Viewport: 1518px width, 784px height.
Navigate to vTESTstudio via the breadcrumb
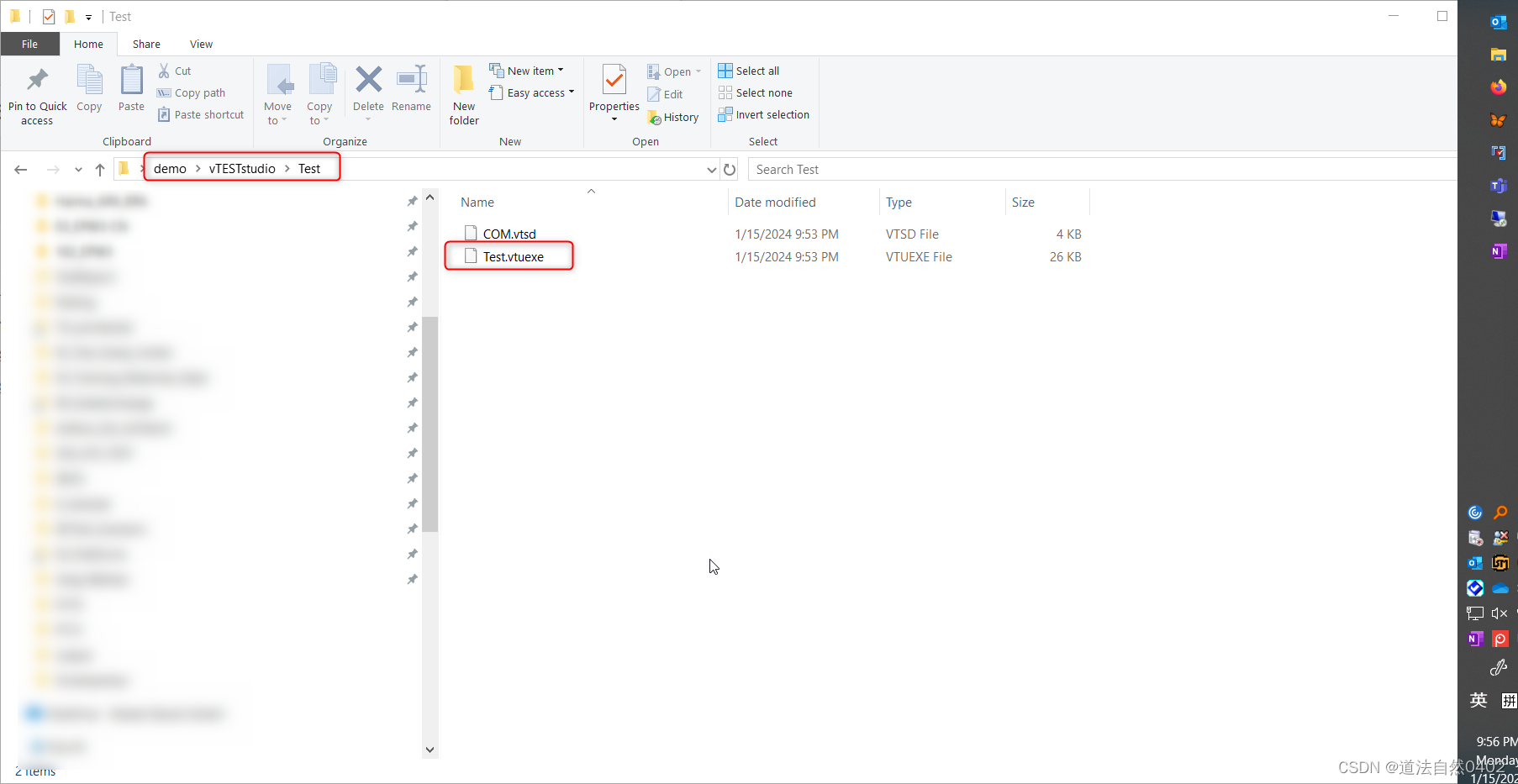coord(242,168)
